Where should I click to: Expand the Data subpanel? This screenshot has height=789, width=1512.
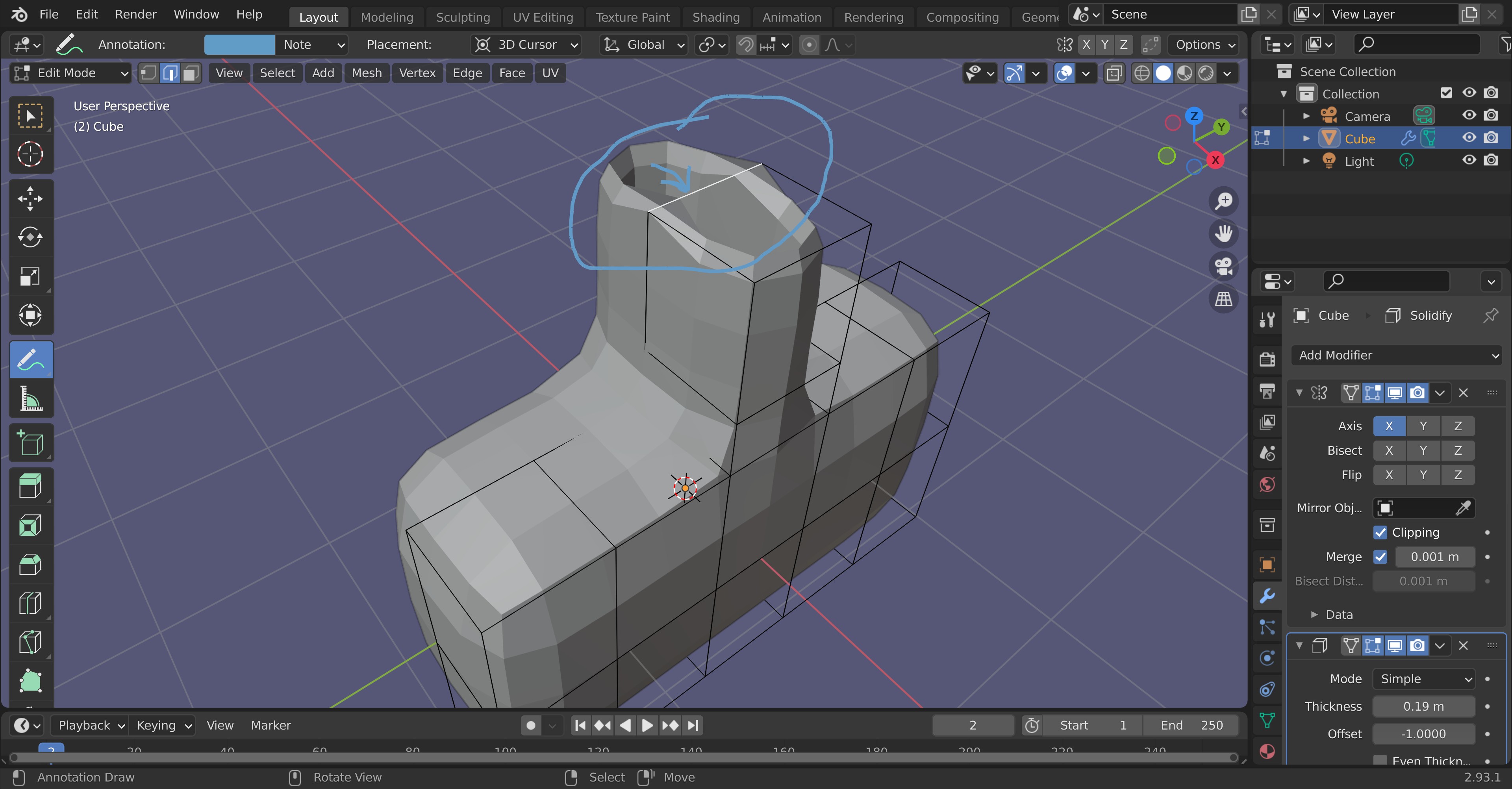1314,615
